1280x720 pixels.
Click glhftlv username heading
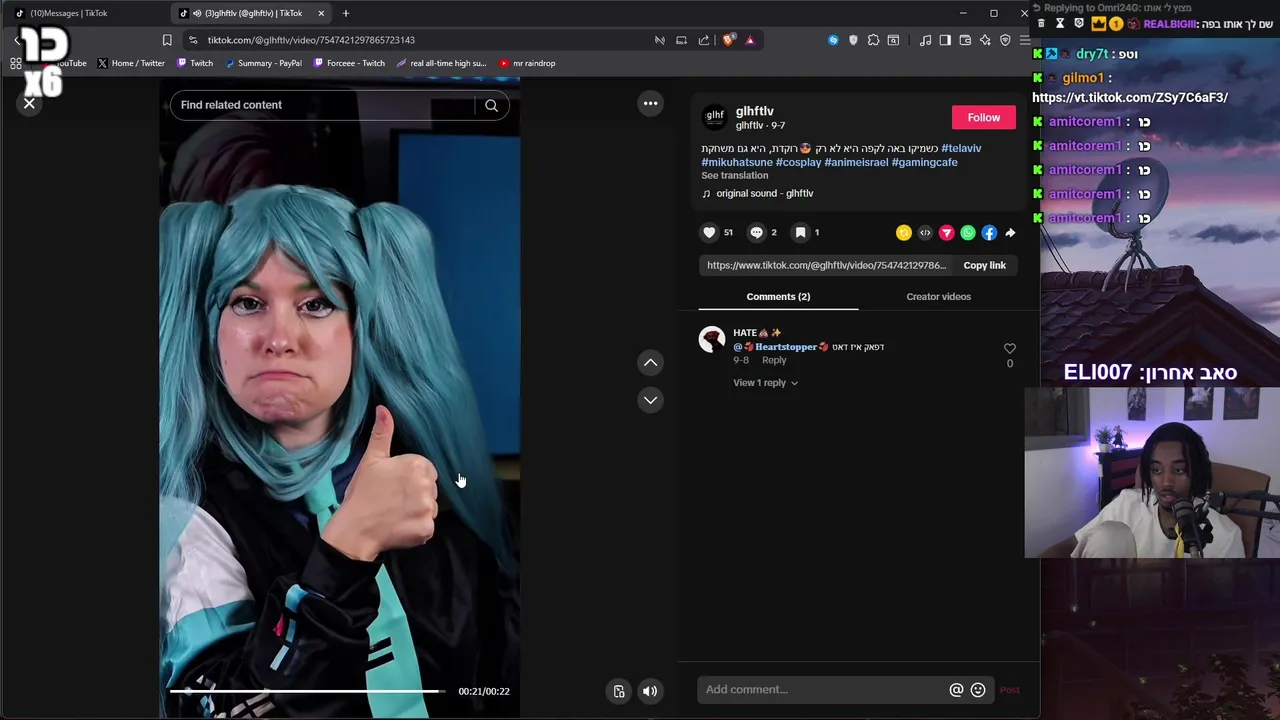755,111
